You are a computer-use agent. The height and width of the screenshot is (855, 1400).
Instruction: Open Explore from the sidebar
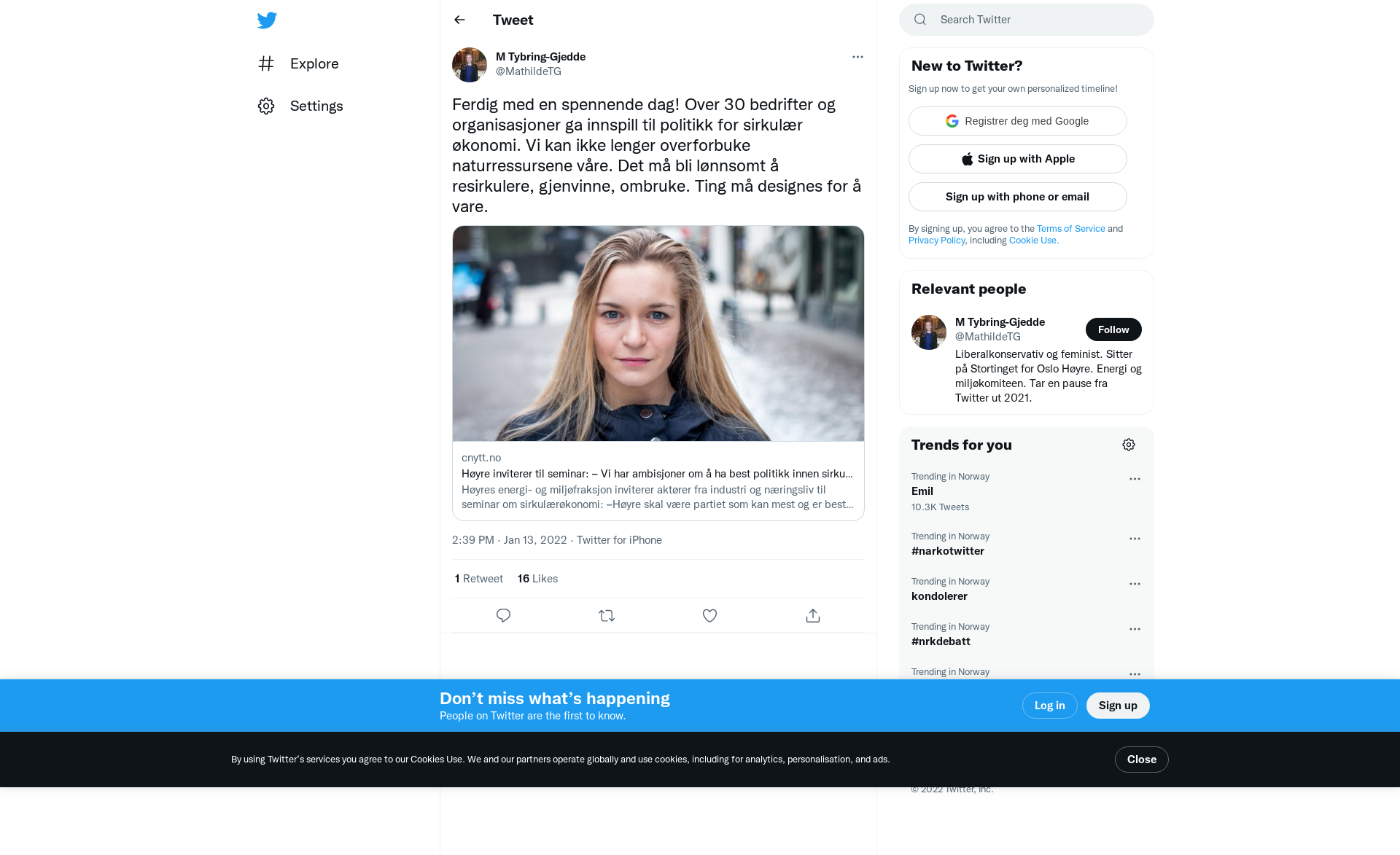[x=298, y=63]
